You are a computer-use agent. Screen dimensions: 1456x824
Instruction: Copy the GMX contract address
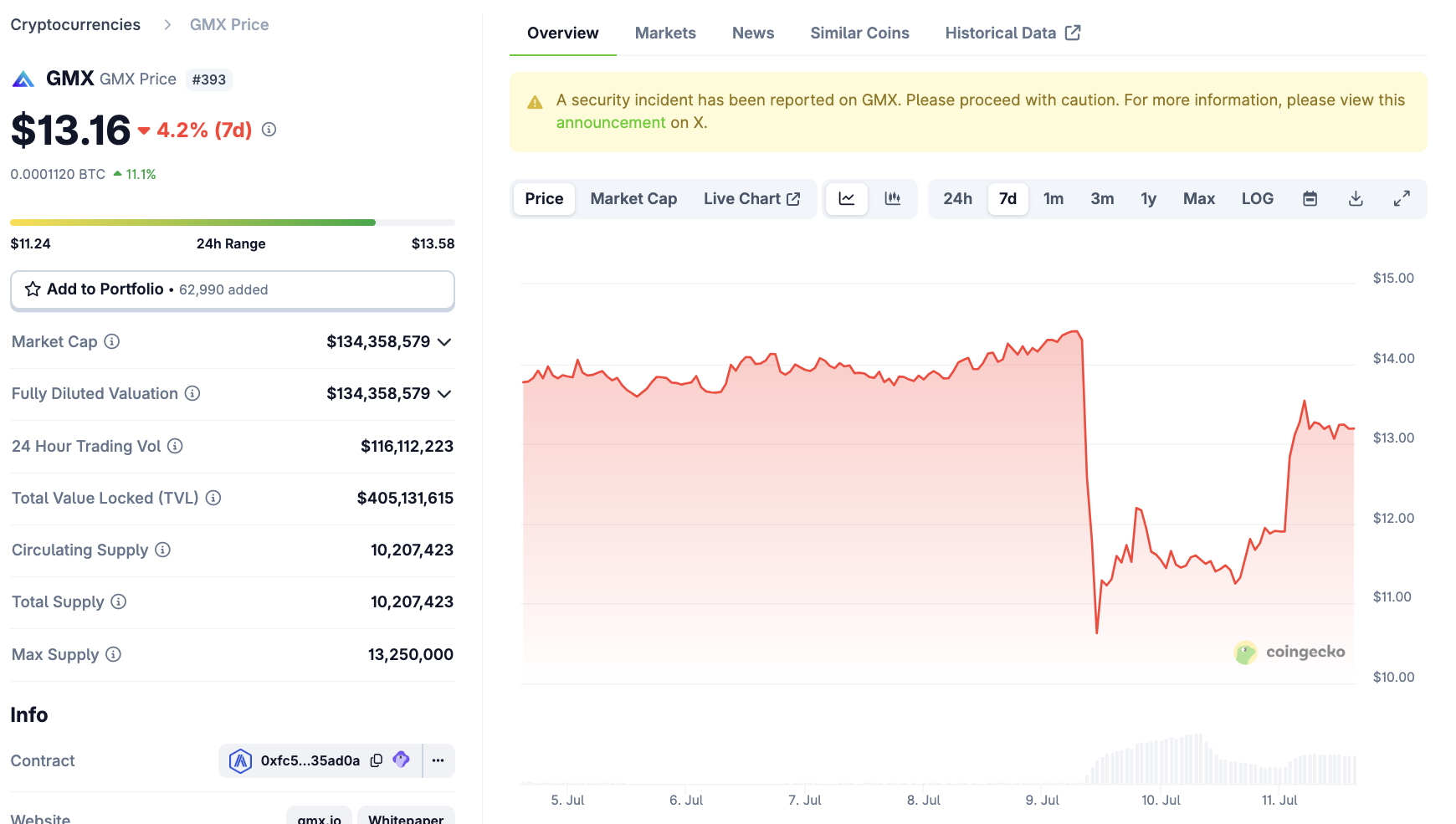376,760
